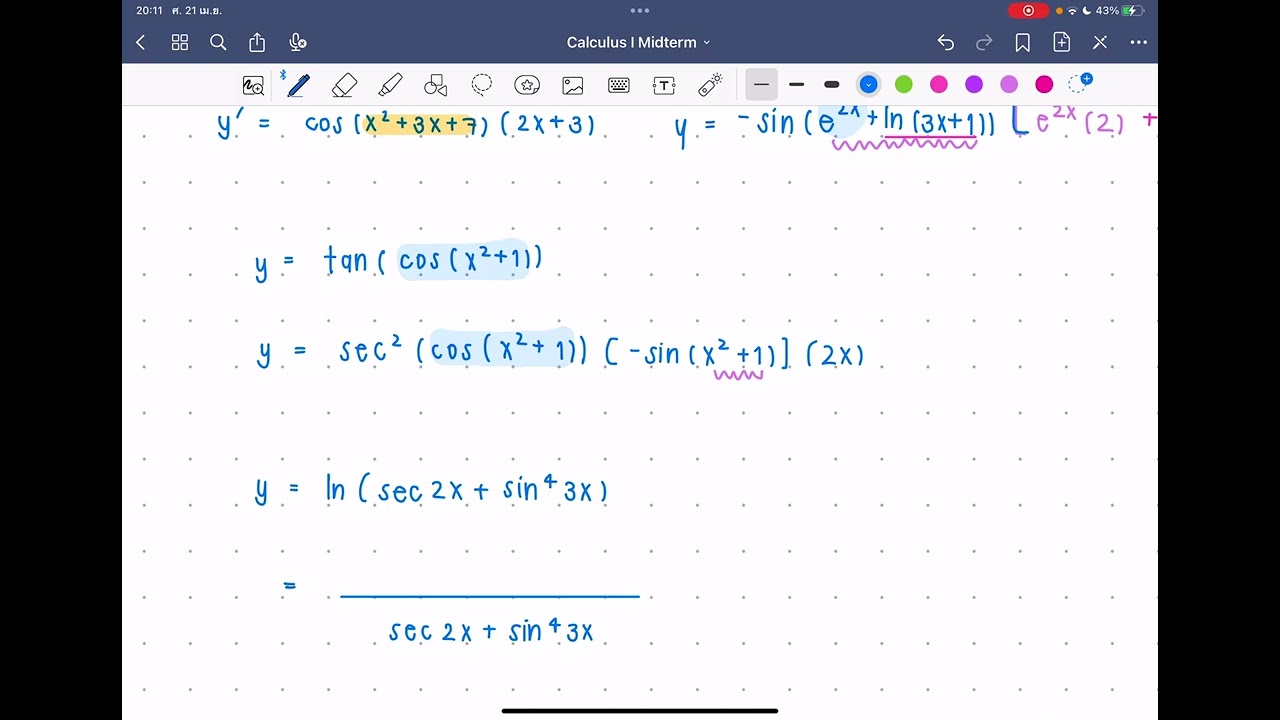Screen dimensions: 1280x720
Task: Tap the battery indicator showing 43%
Action: tap(1119, 11)
